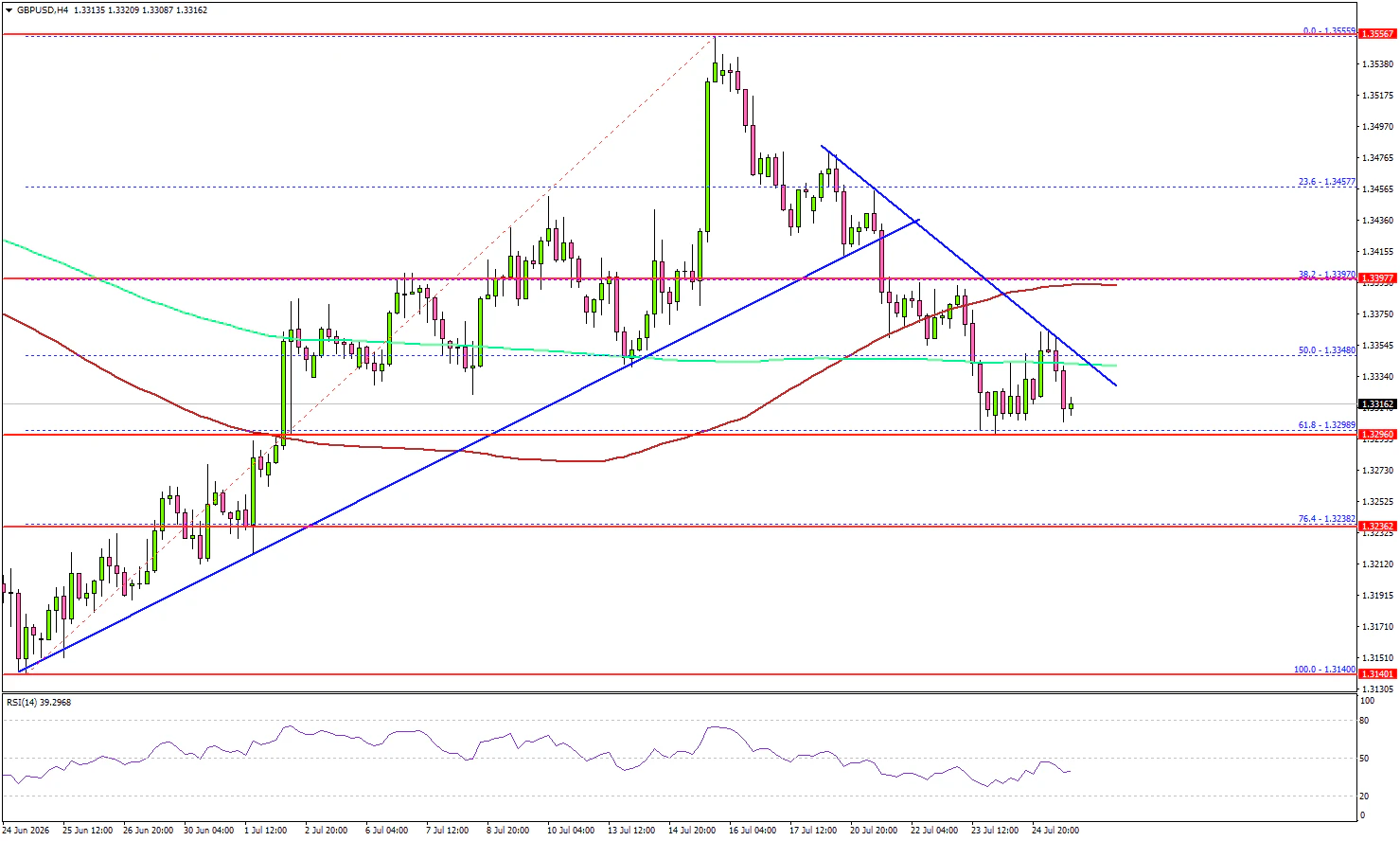This screenshot has height=841, width=1400.
Task: Click the Fibonacci 76.4 - 1.32382 label
Action: (x=1326, y=519)
